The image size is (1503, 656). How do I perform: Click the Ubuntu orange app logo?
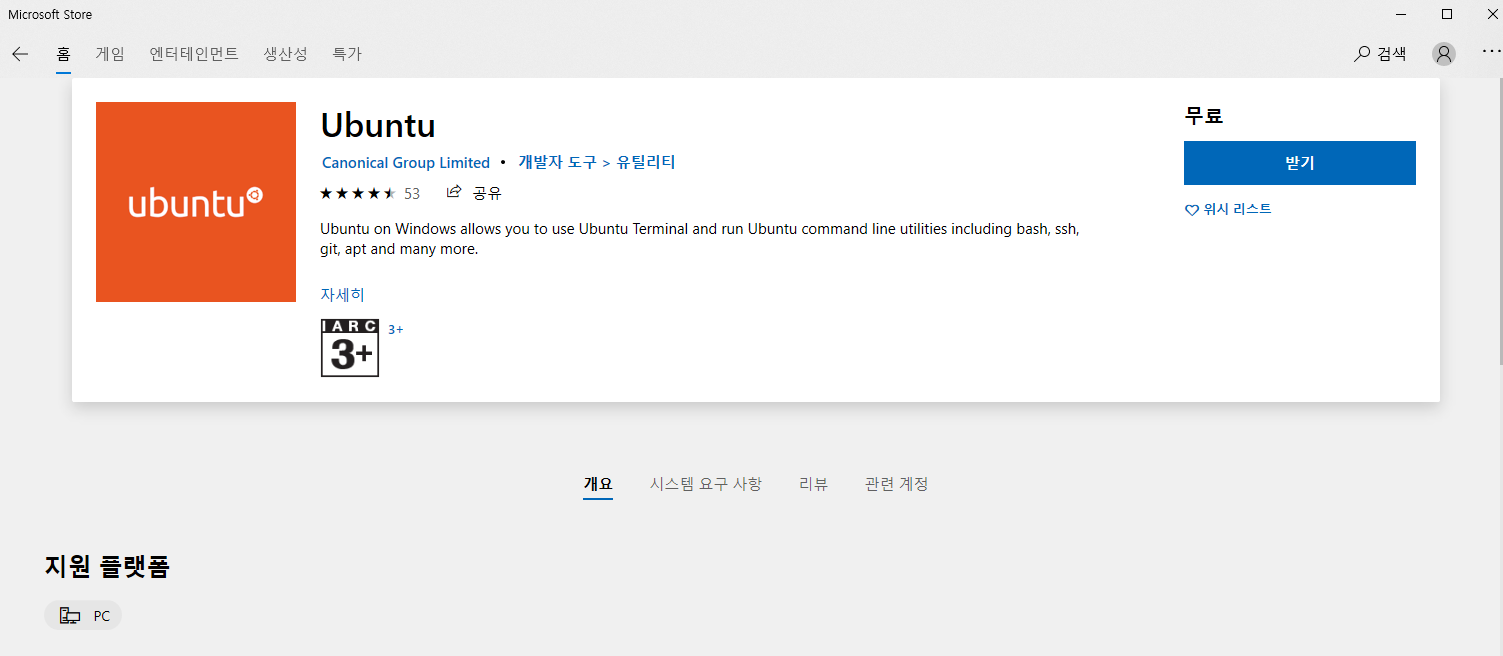tap(196, 202)
